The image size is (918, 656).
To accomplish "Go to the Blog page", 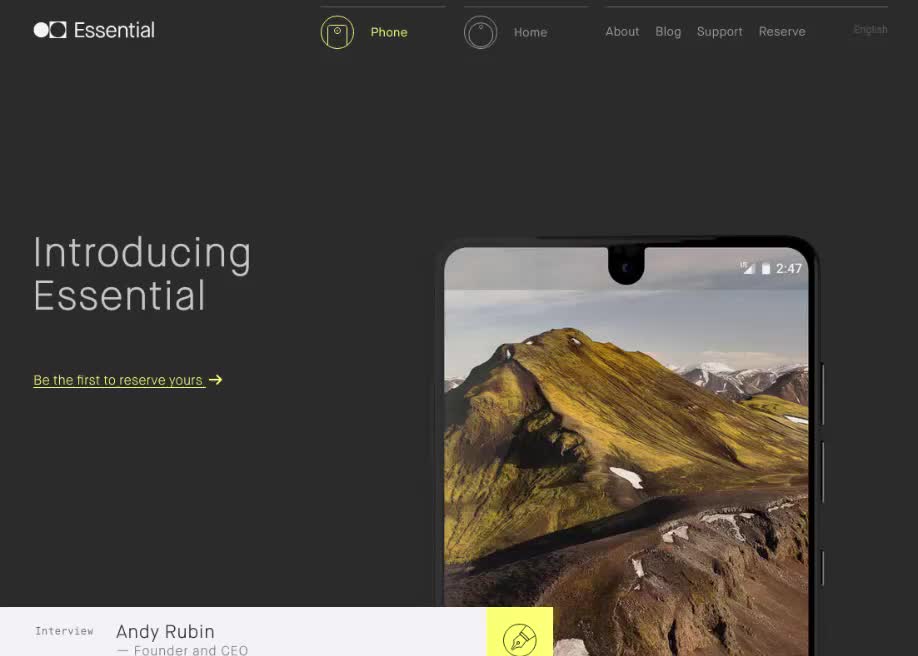I will 668,32.
